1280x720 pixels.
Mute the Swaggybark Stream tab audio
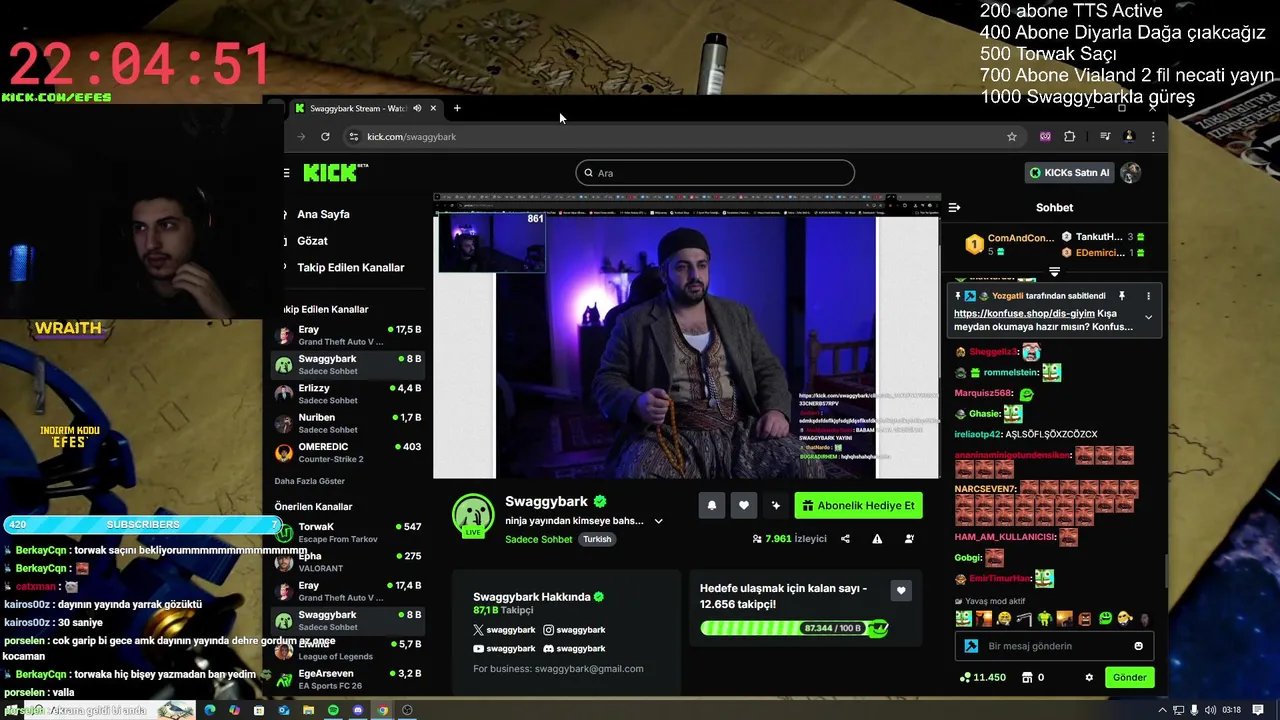tap(417, 108)
